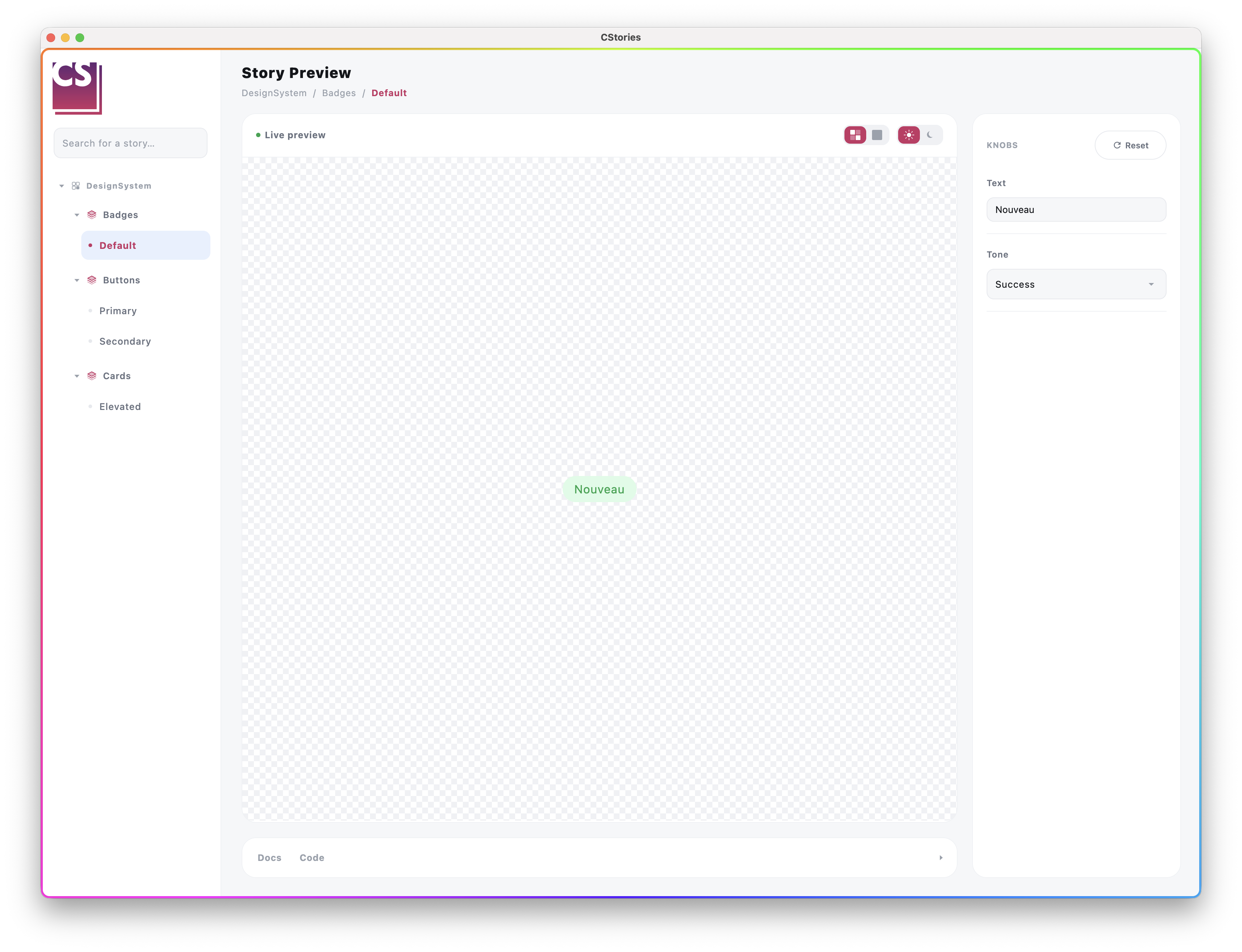
Task: Minimize the CStories window
Action: point(65,37)
